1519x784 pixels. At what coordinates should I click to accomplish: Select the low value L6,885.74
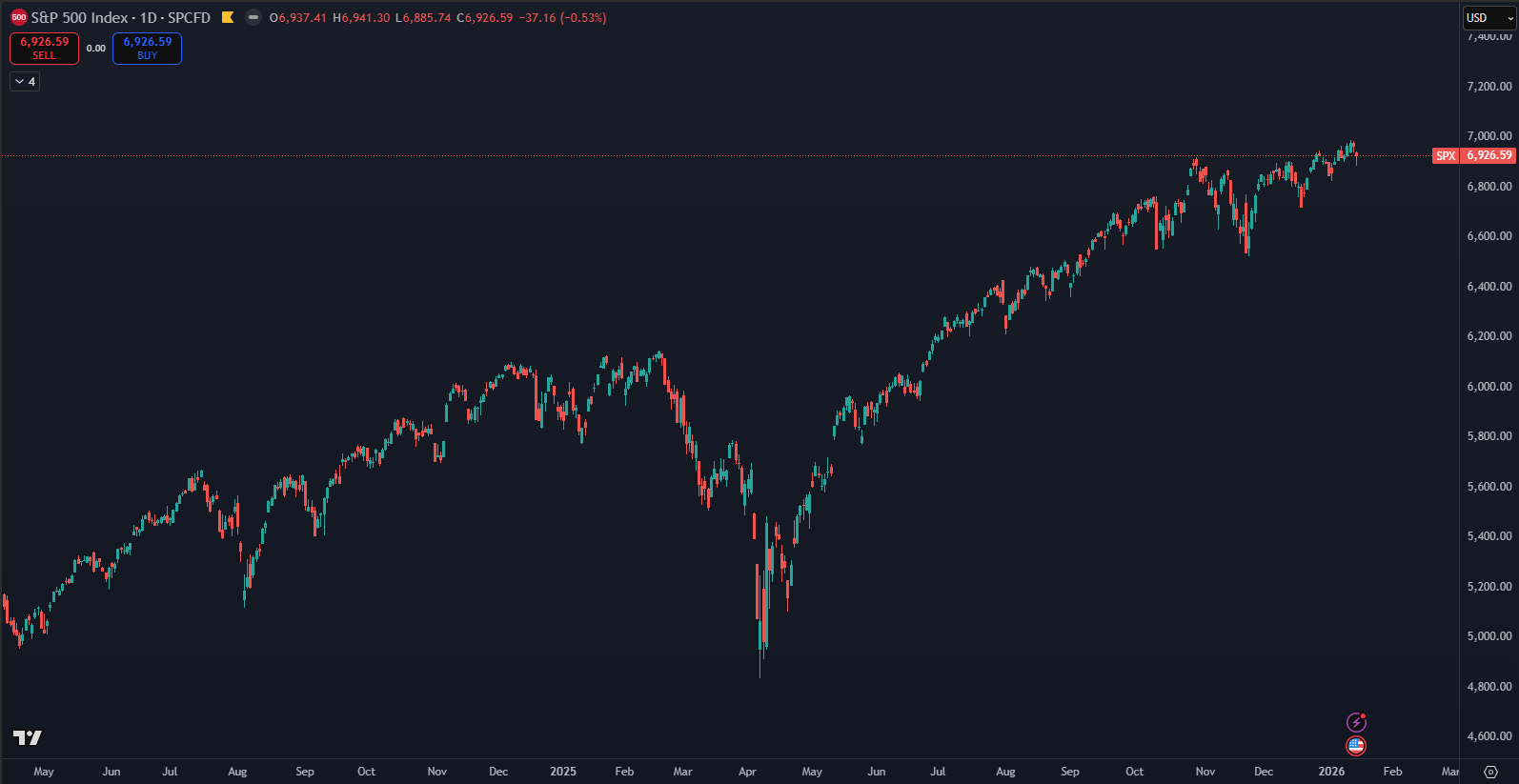(x=423, y=18)
